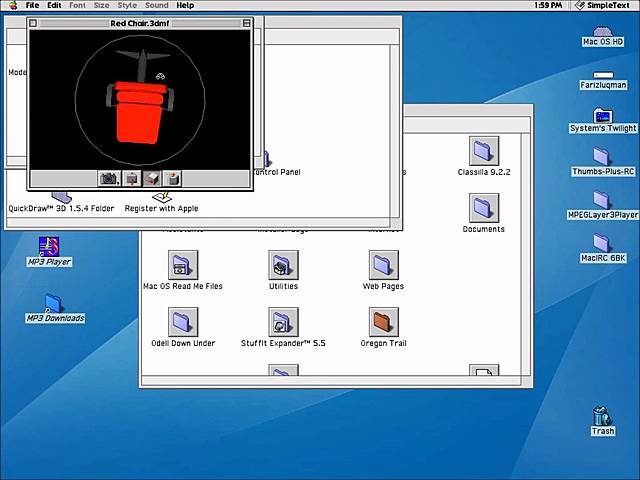Image resolution: width=640 pixels, height=480 pixels.
Task: Open the File menu
Action: [32, 5]
